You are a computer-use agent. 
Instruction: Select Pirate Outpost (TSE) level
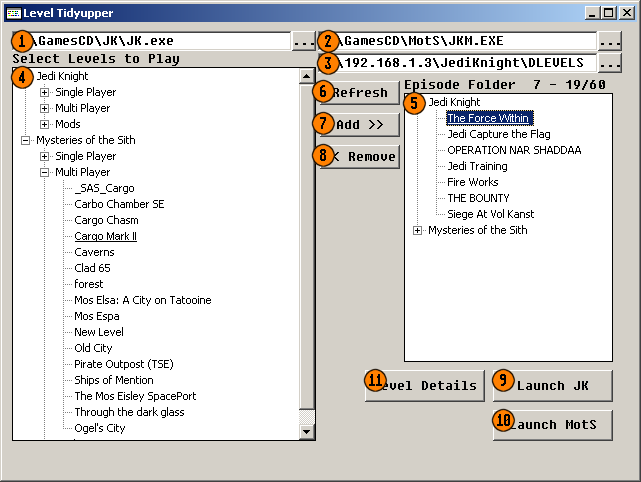coord(124,364)
